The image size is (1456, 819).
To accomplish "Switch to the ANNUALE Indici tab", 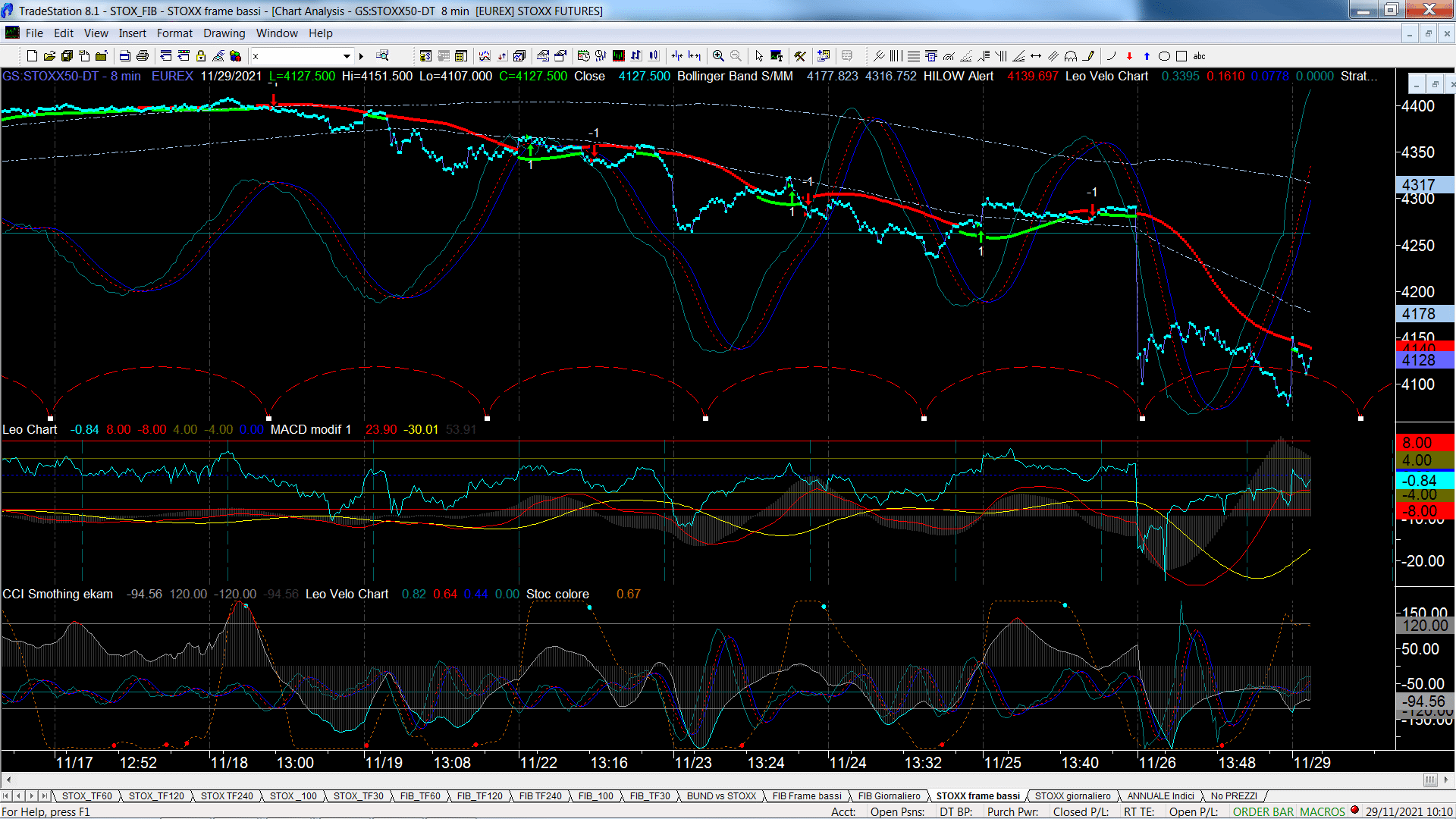I will [1160, 796].
